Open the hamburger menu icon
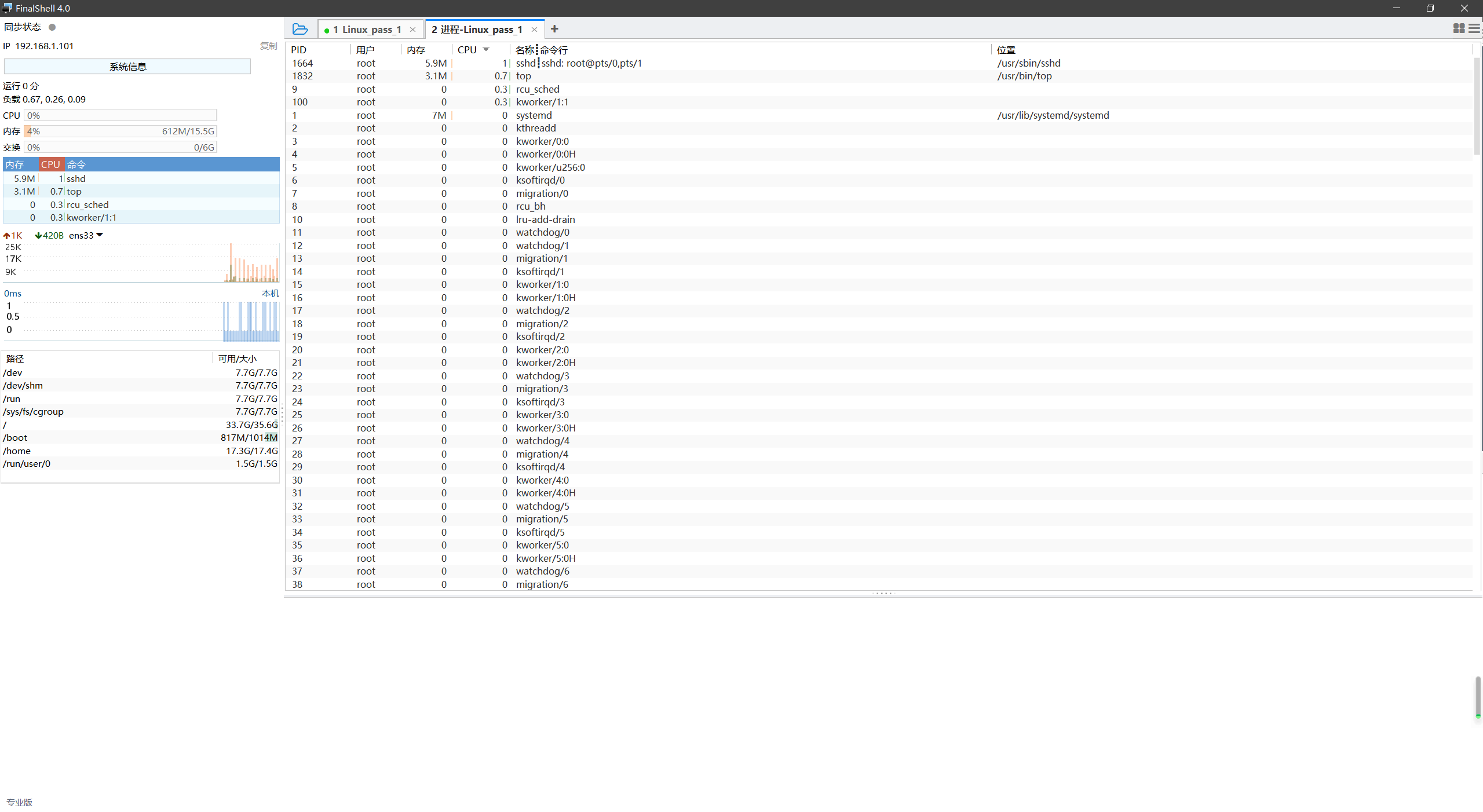This screenshot has width=1483, height=812. coord(1474,28)
